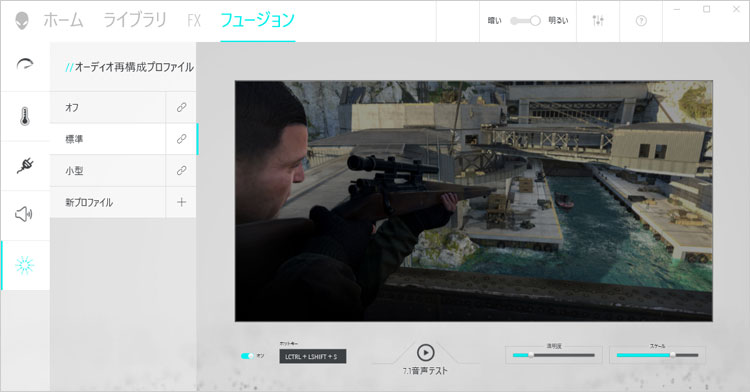Click the link icon beside 小型
This screenshot has width=750, height=392.
pyautogui.click(x=181, y=171)
